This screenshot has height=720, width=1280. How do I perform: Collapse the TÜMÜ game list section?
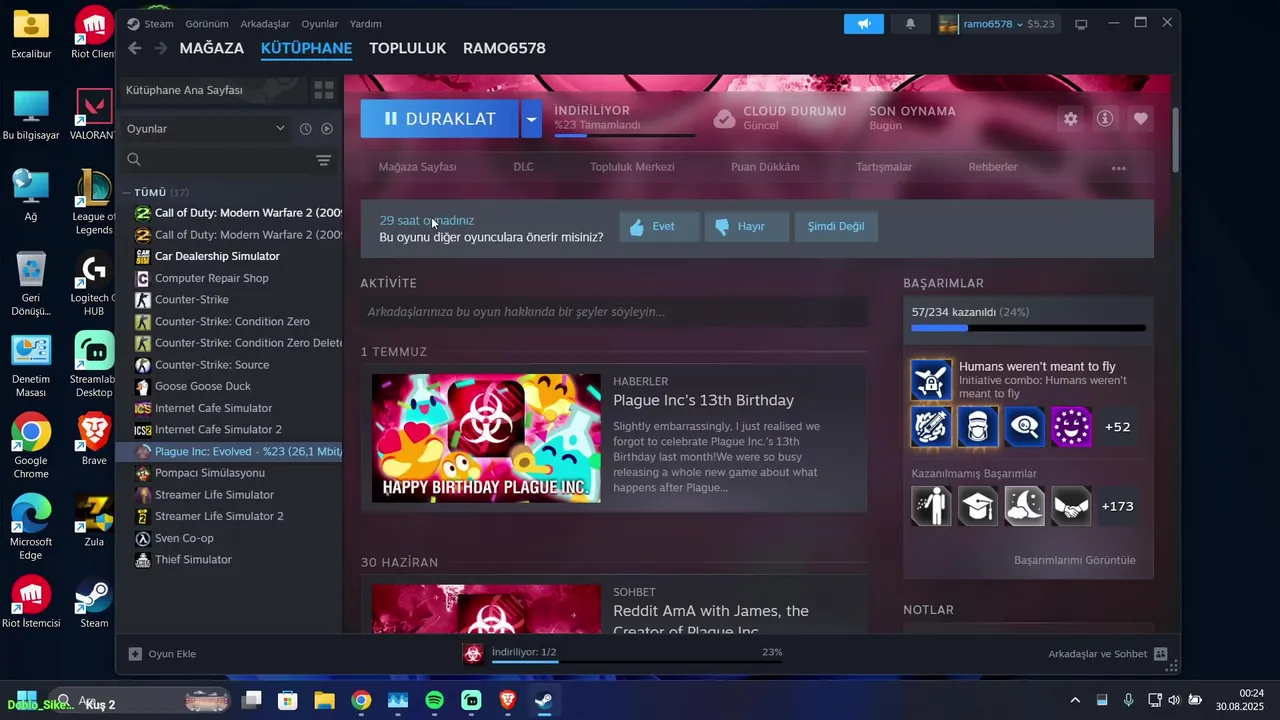click(x=127, y=192)
